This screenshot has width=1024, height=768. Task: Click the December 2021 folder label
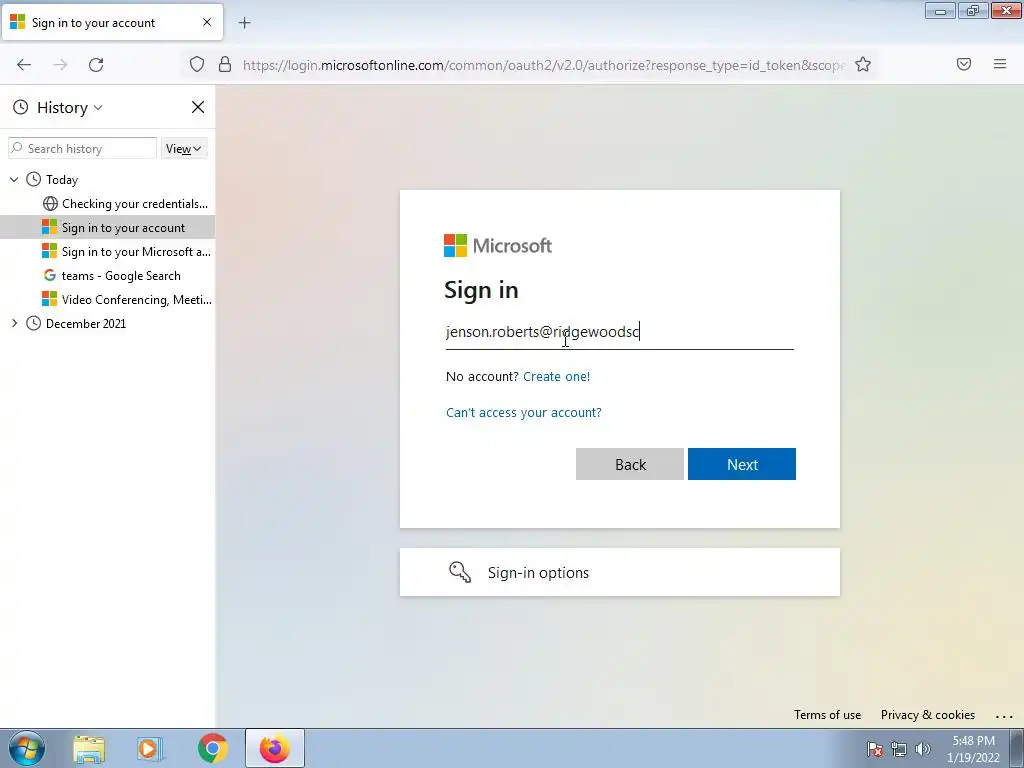[86, 323]
